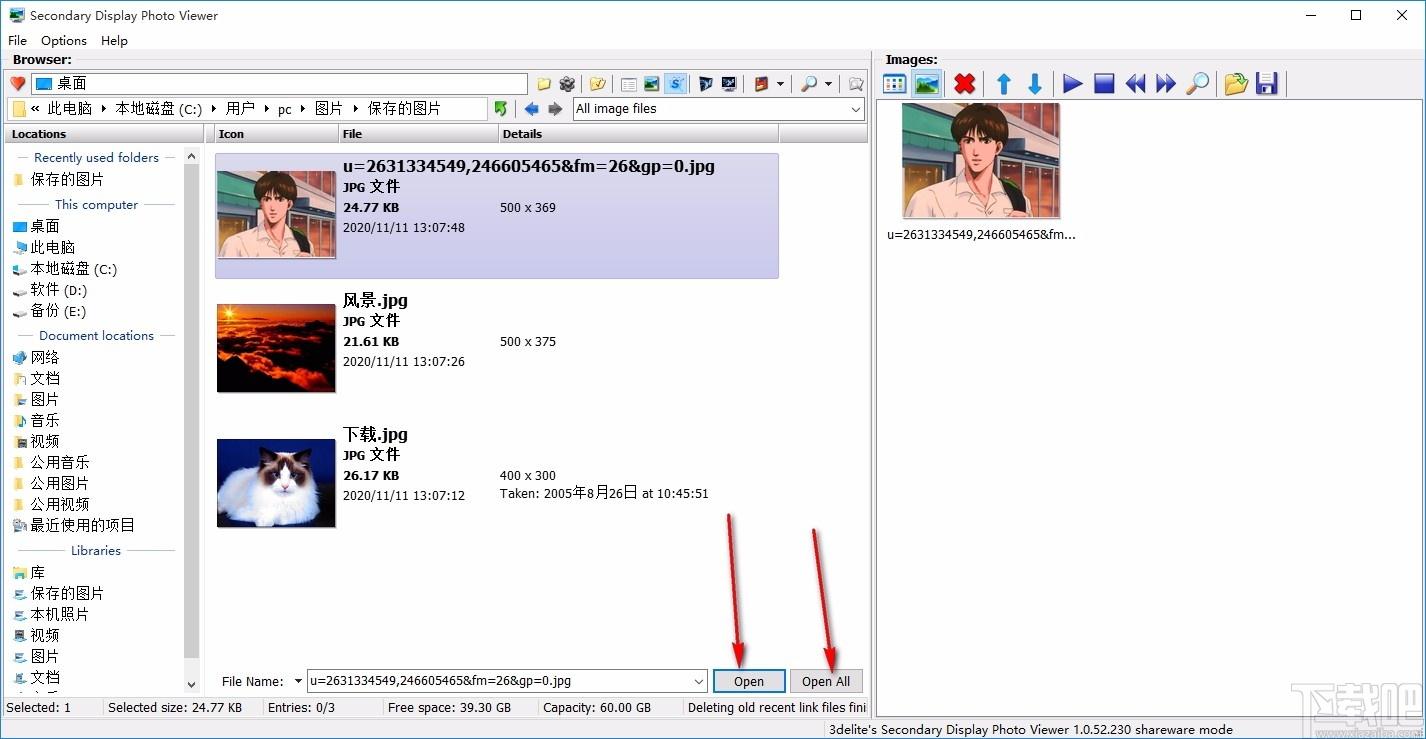The image size is (1426, 739).
Task: Click 图片 in the breadcrumb path
Action: (328, 109)
